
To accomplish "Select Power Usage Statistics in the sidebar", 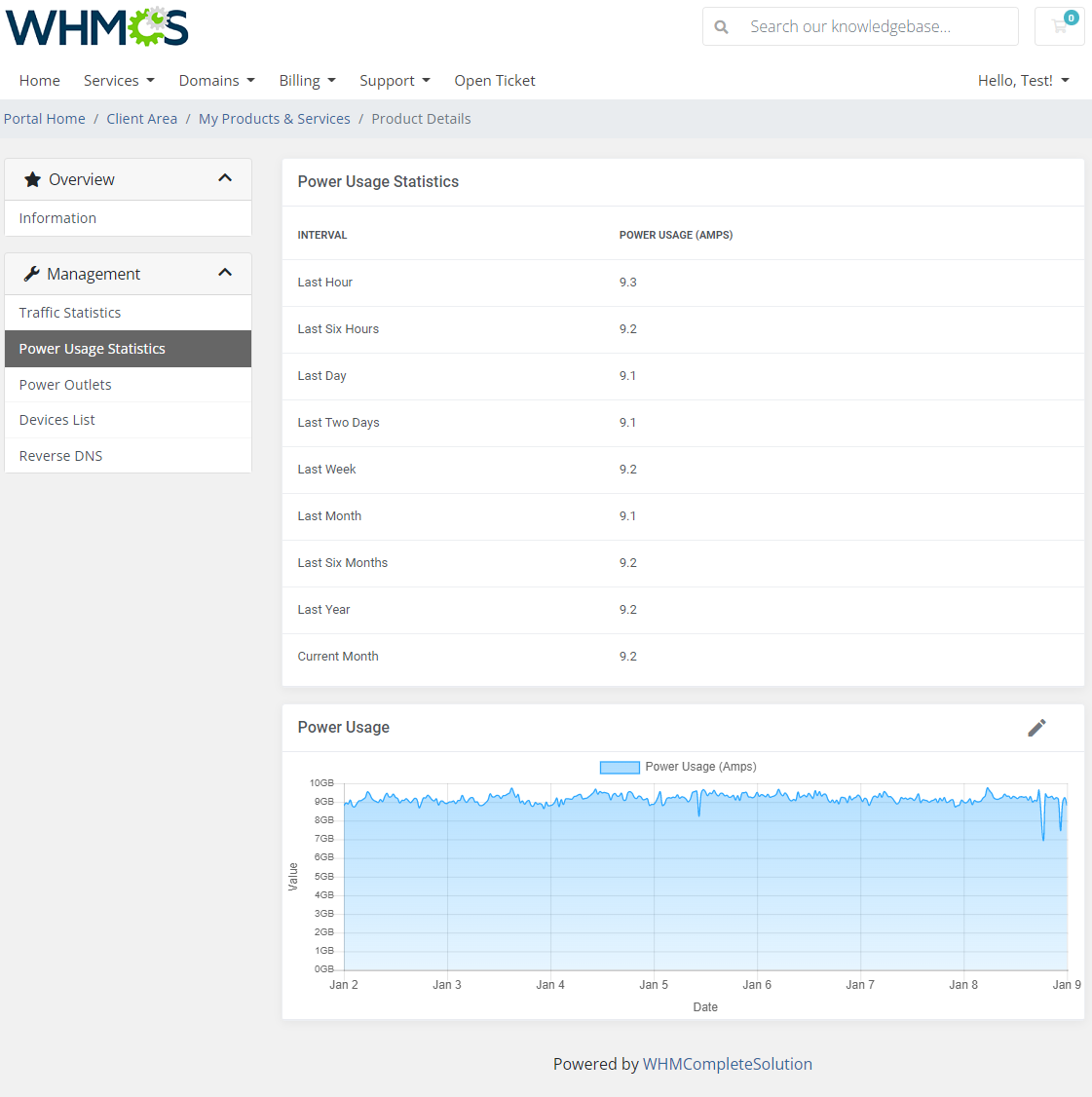I will pyautogui.click(x=128, y=349).
